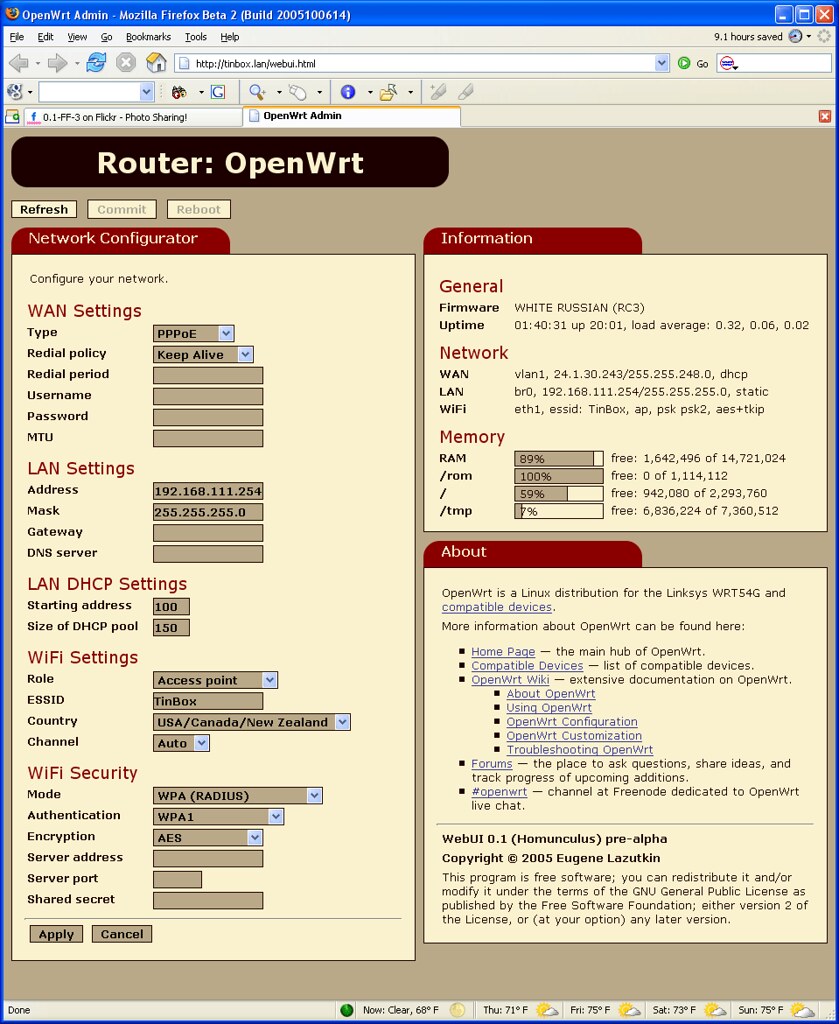Click the Stop loading icon
839x1024 pixels.
[x=126, y=63]
